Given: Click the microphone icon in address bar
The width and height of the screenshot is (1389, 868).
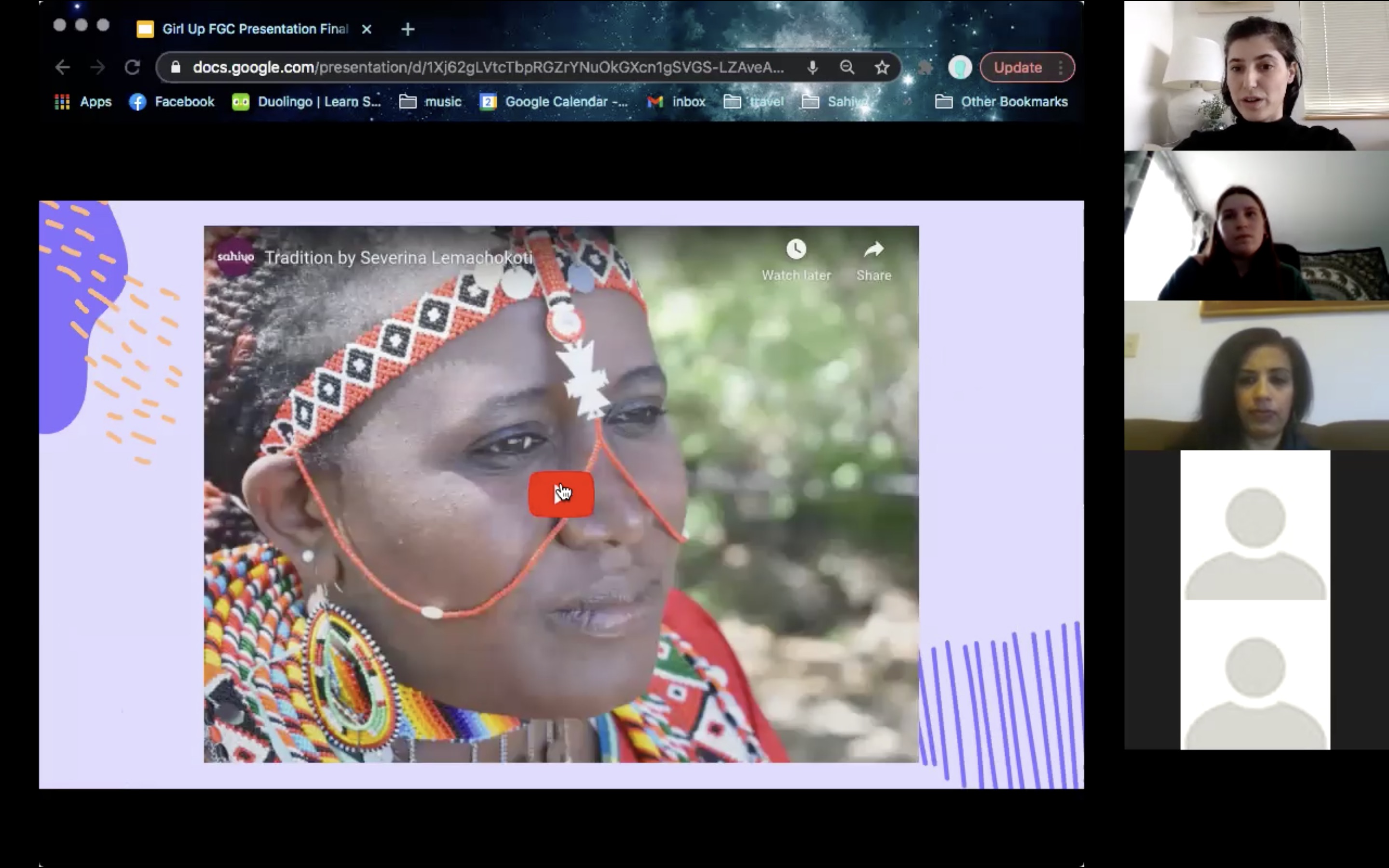Looking at the screenshot, I should point(812,68).
